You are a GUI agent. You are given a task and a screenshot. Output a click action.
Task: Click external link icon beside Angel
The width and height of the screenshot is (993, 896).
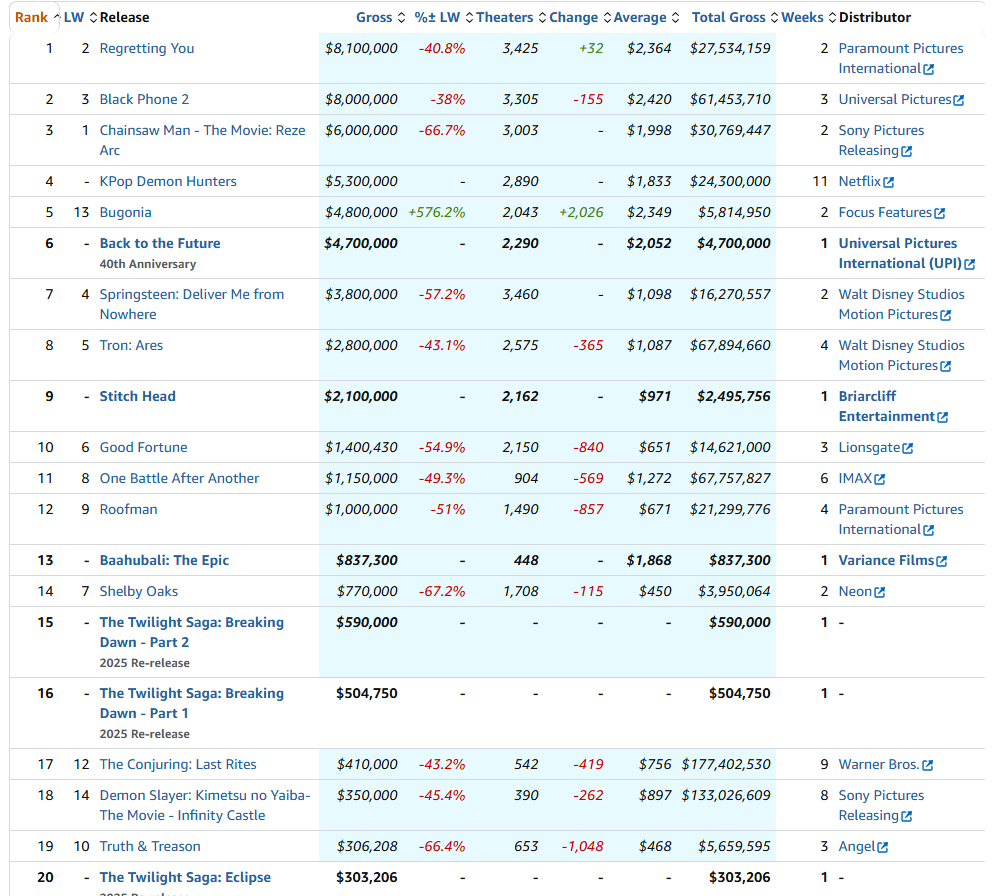[x=883, y=847]
